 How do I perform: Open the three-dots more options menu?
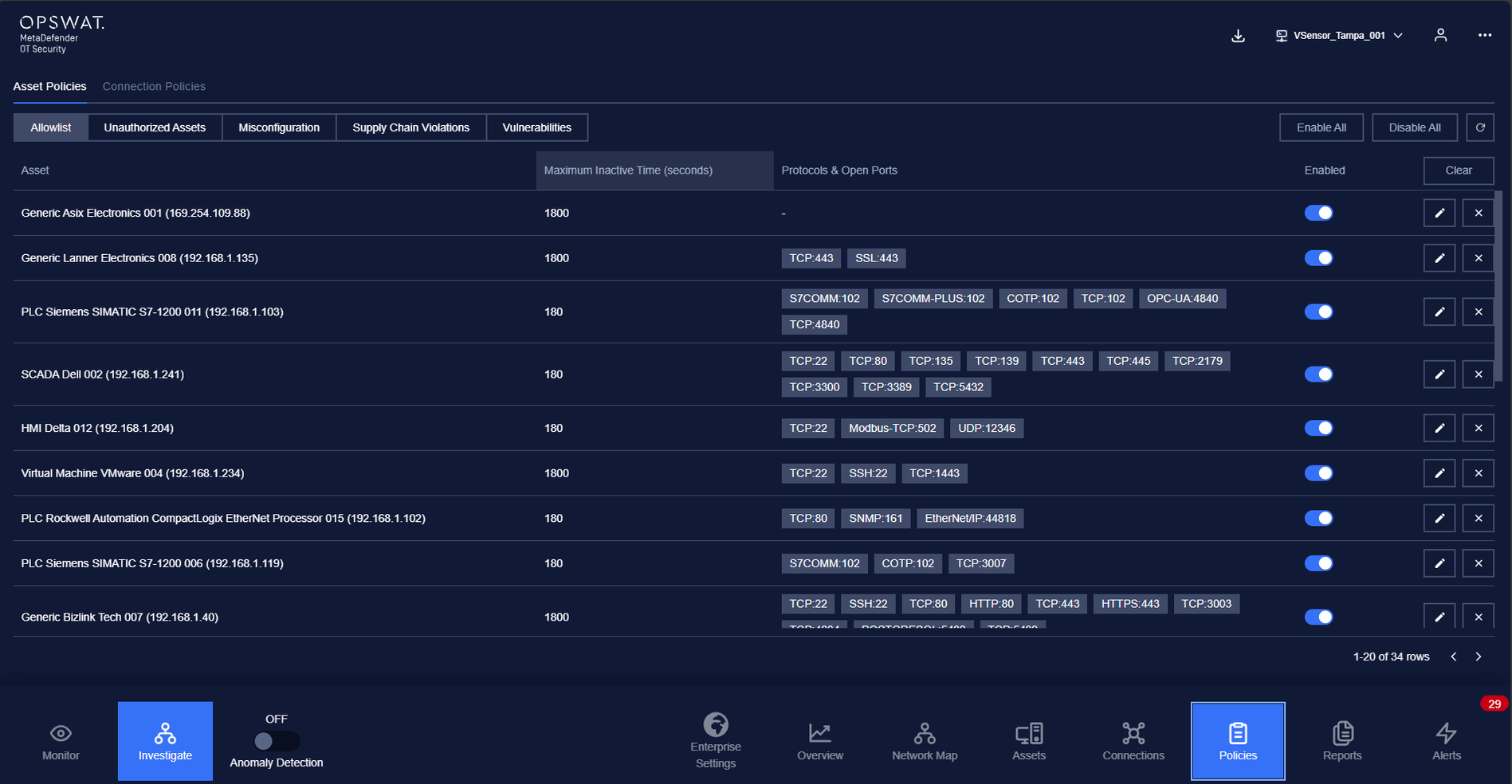tap(1484, 35)
